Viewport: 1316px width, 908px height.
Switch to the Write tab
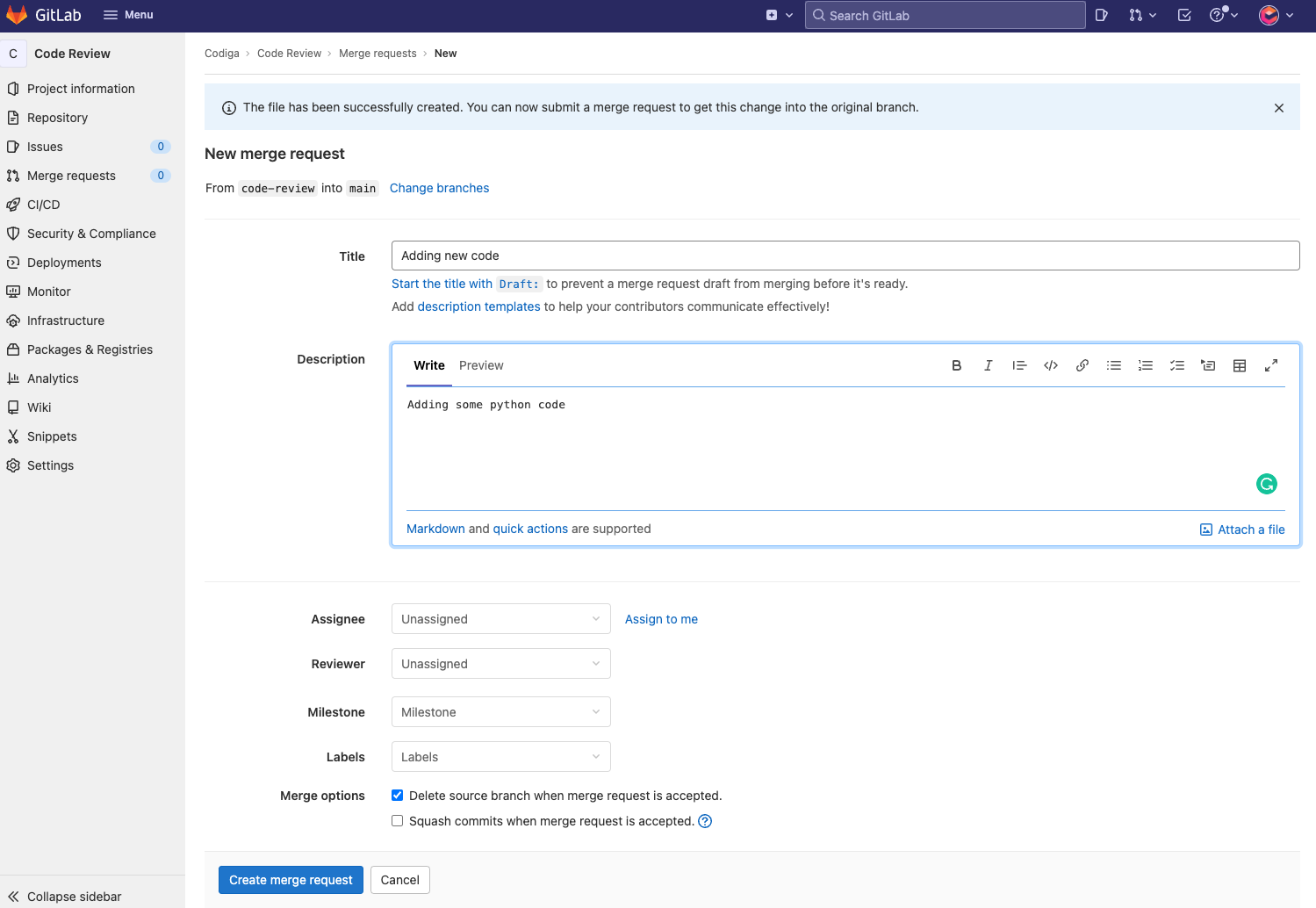(x=429, y=365)
